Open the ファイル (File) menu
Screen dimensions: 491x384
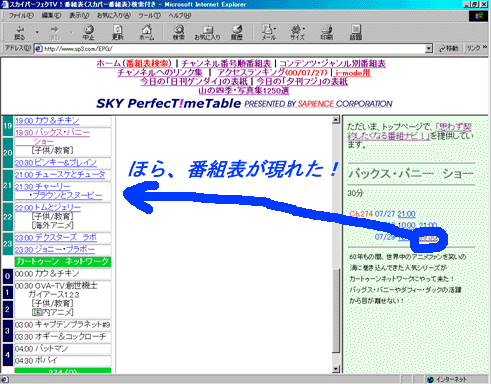coord(21,15)
